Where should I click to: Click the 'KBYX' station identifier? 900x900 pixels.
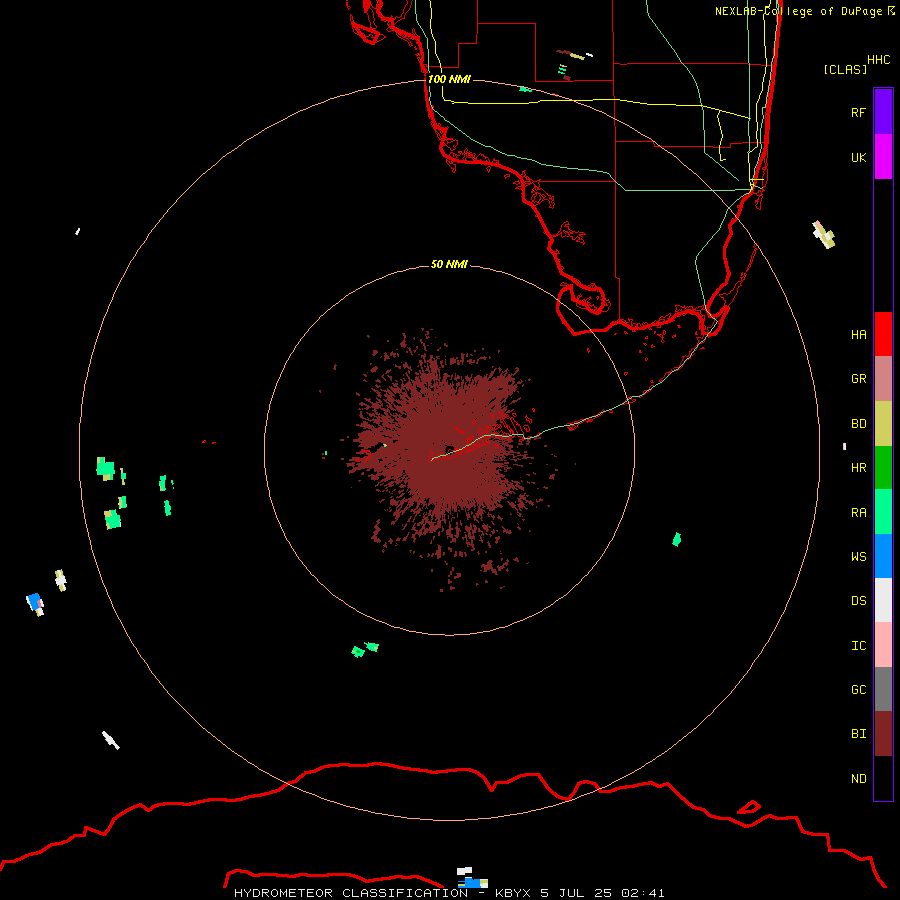pyautogui.click(x=513, y=893)
